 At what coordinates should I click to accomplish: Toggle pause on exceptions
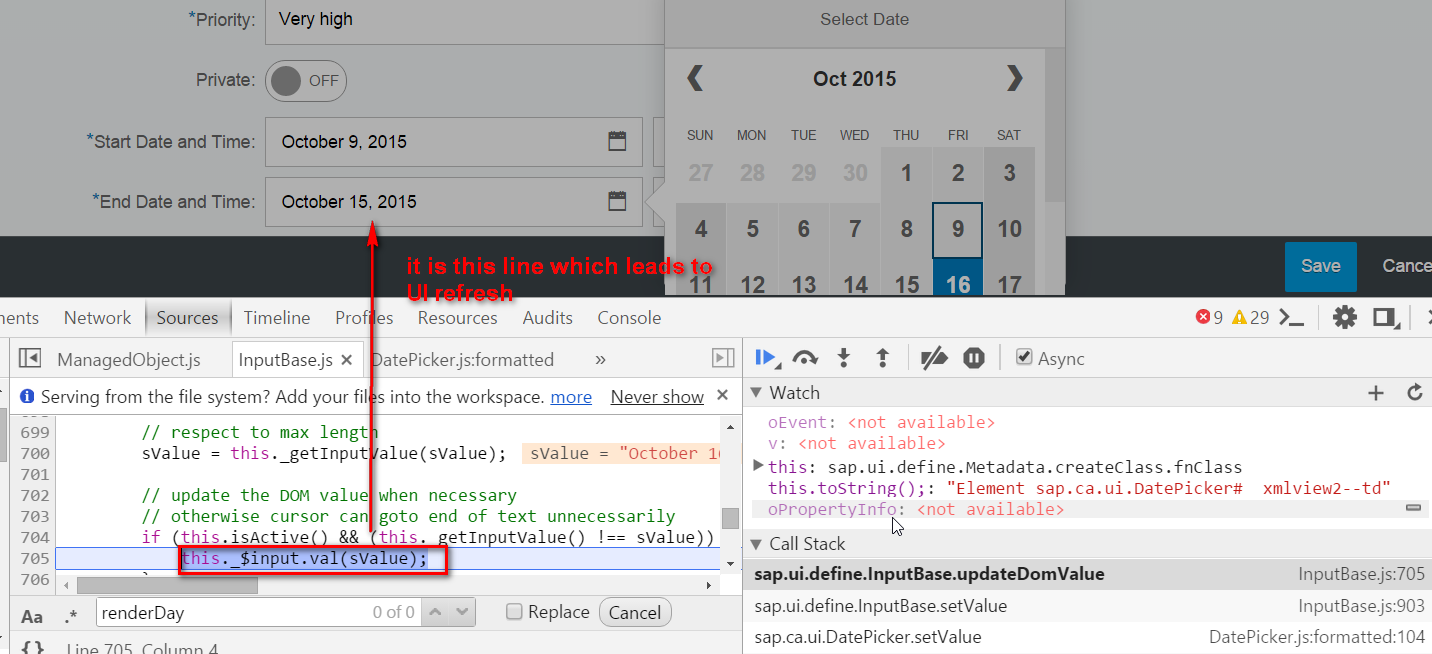tap(974, 358)
